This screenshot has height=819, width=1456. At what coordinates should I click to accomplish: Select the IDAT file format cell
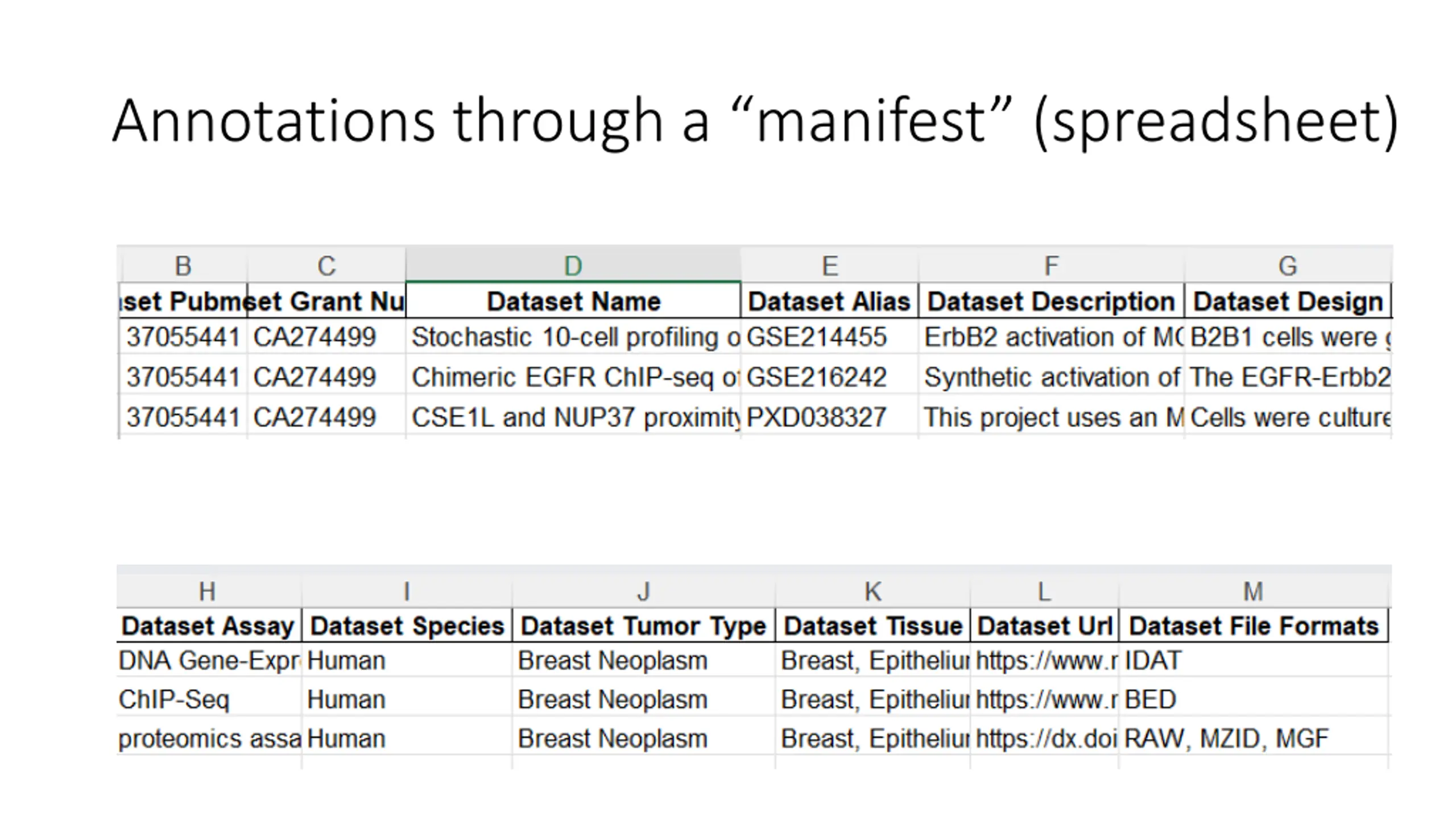tap(1254, 660)
